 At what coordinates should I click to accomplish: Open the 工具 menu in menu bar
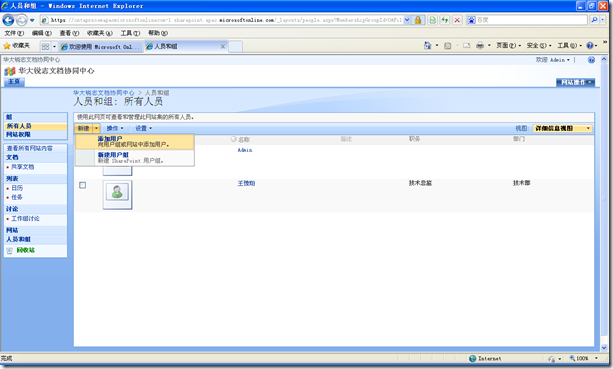tap(130, 33)
